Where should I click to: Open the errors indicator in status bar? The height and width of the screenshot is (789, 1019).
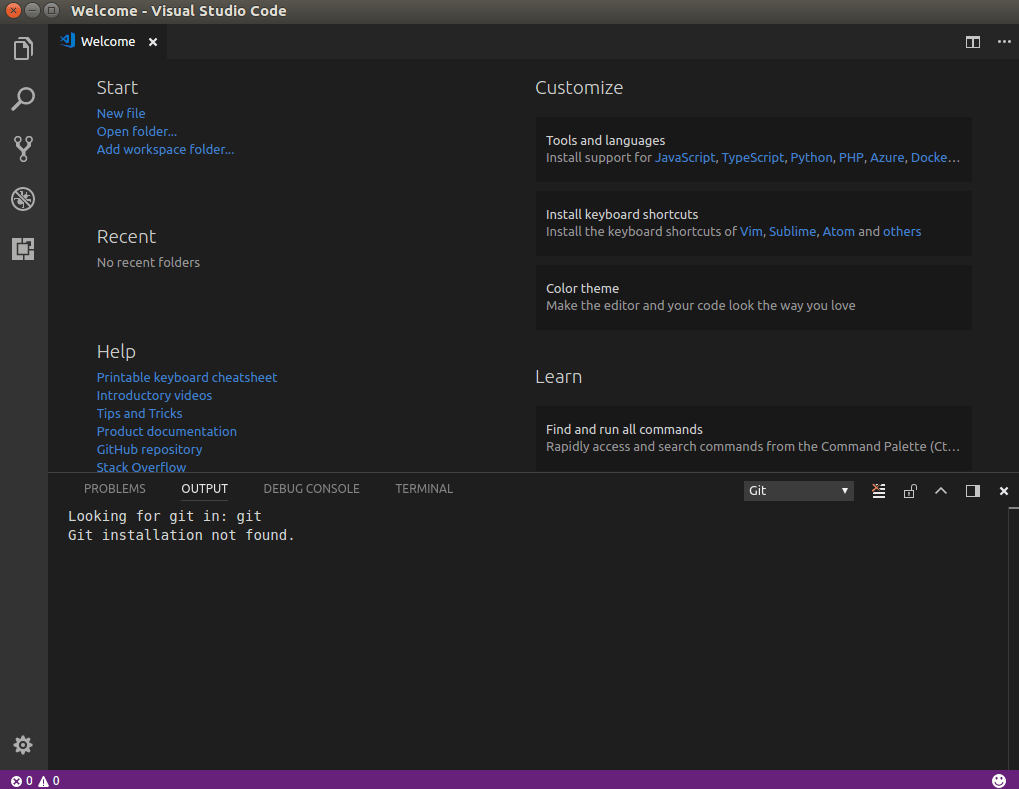21,781
